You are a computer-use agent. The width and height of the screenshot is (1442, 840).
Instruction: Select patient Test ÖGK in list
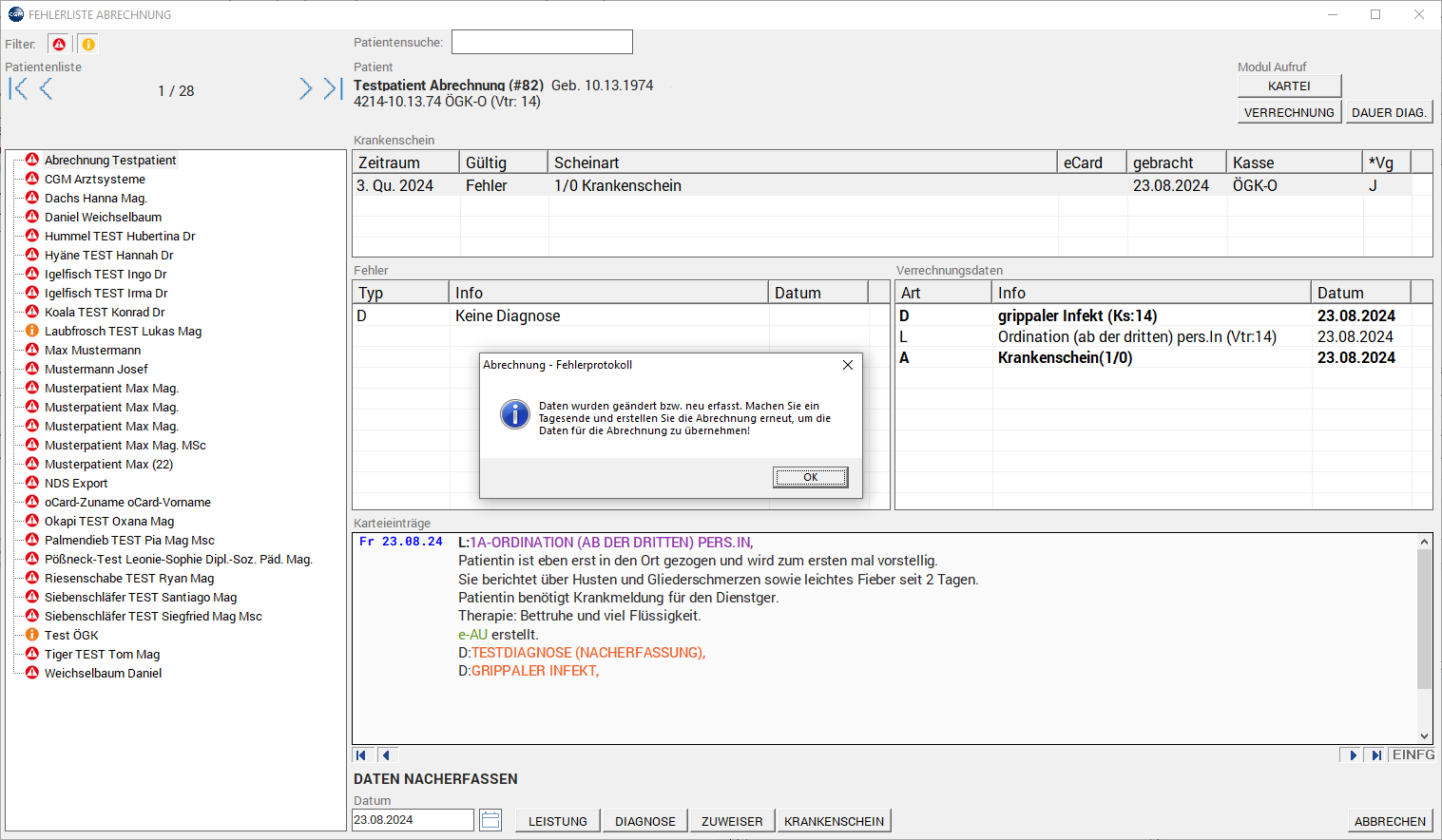(x=71, y=635)
